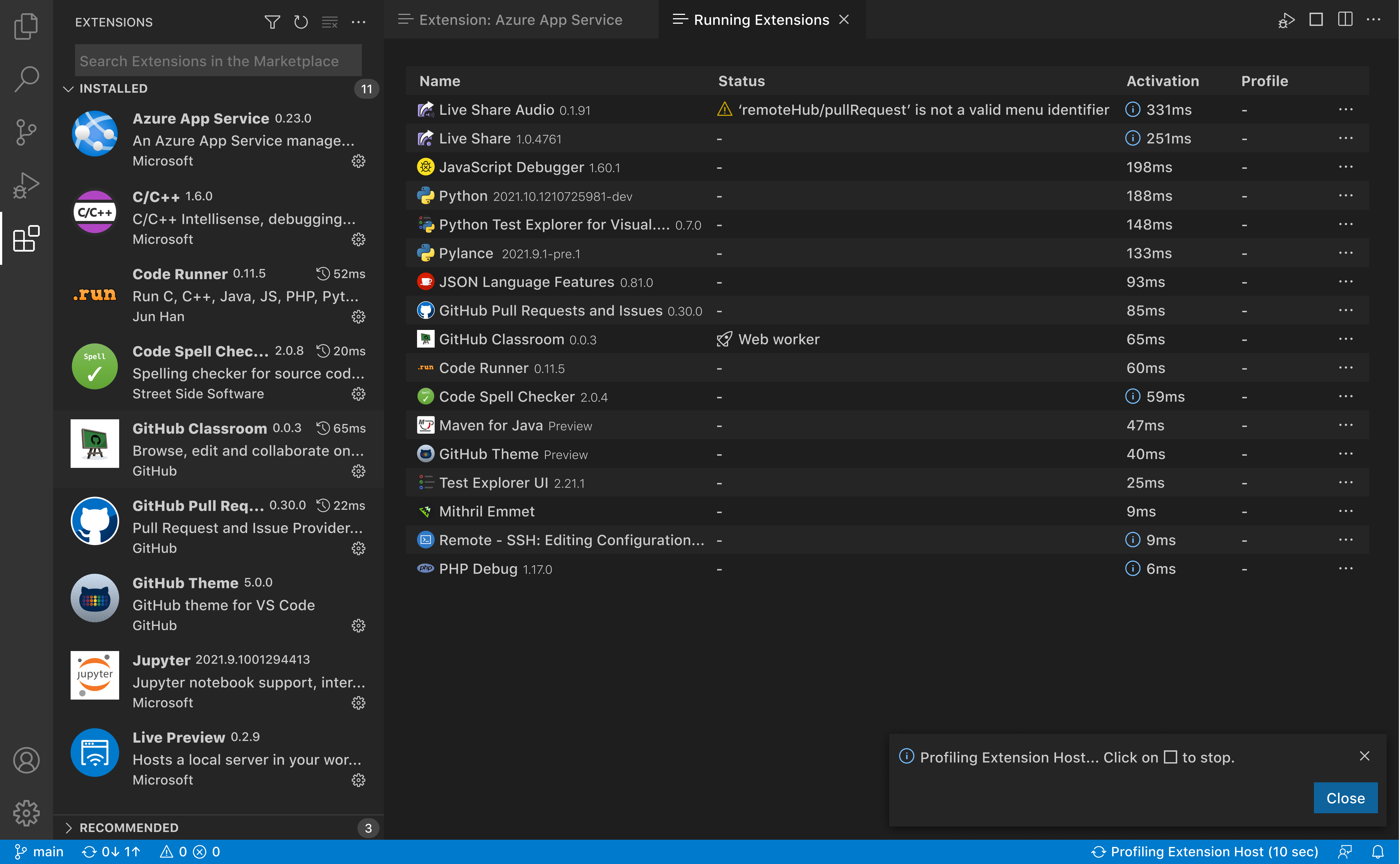Switch to the Azure App Service extension tab
Screen dimensions: 1400x864
click(x=520, y=19)
